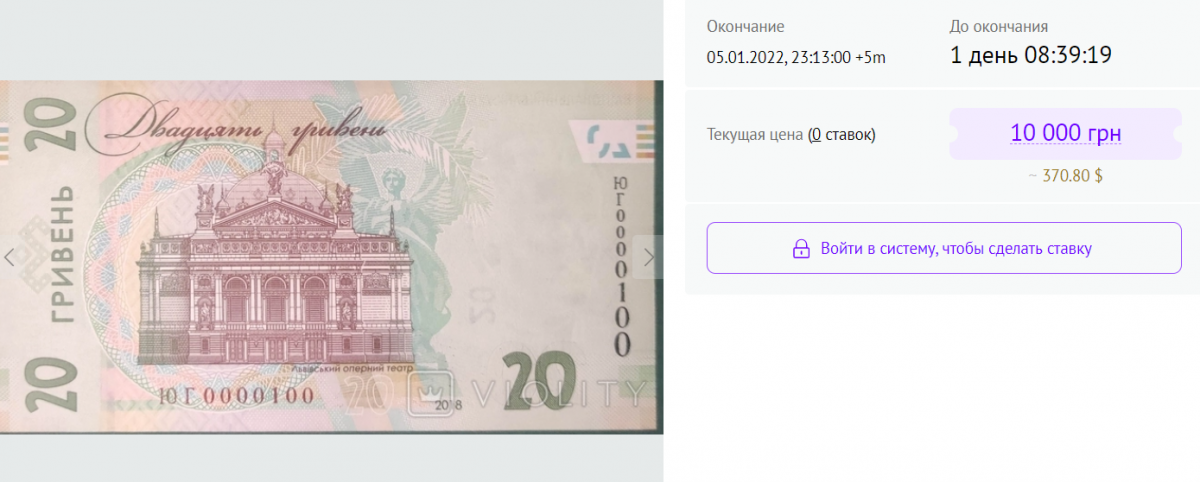Click the vertical serial number on the banknote
1200x482 pixels.
click(621, 266)
